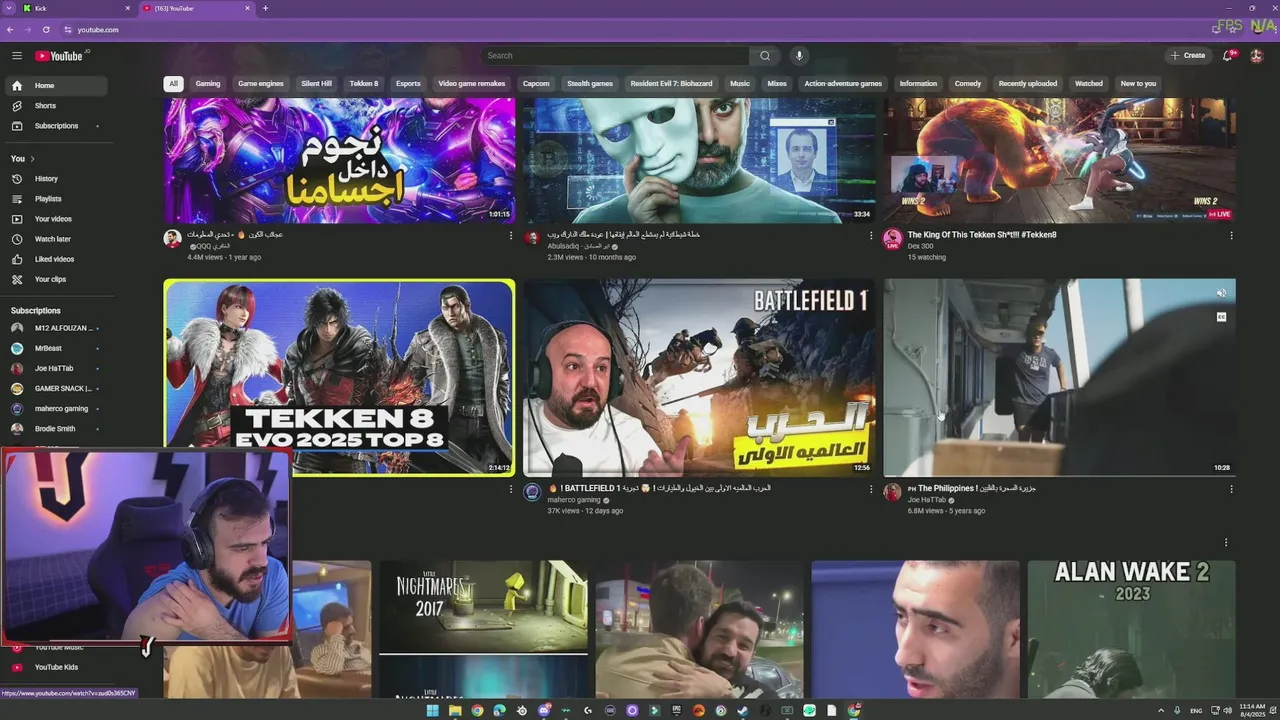This screenshot has width=1280, height=720.
Task: Open Steam from taskbar
Action: (x=742, y=711)
